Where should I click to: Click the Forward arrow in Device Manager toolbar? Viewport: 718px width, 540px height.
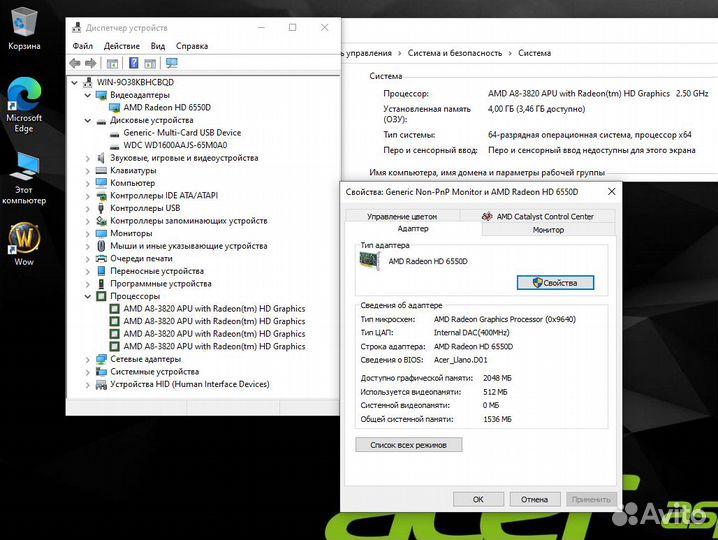(x=91, y=63)
